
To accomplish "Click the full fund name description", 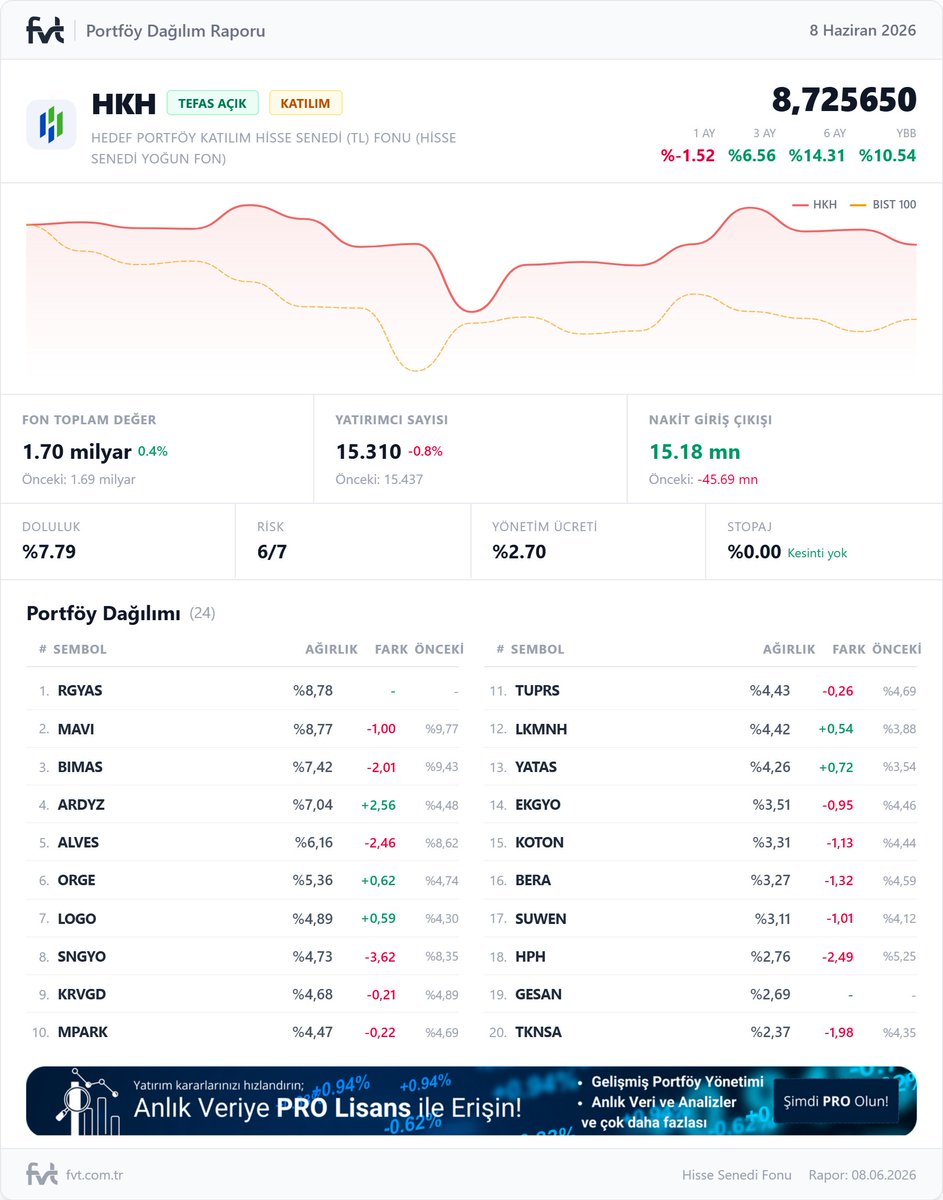I will coord(273,148).
